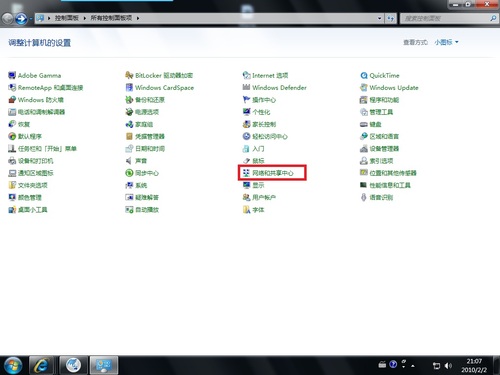Open 日期和时间
Viewport: 500px width, 375px height.
coord(145,149)
